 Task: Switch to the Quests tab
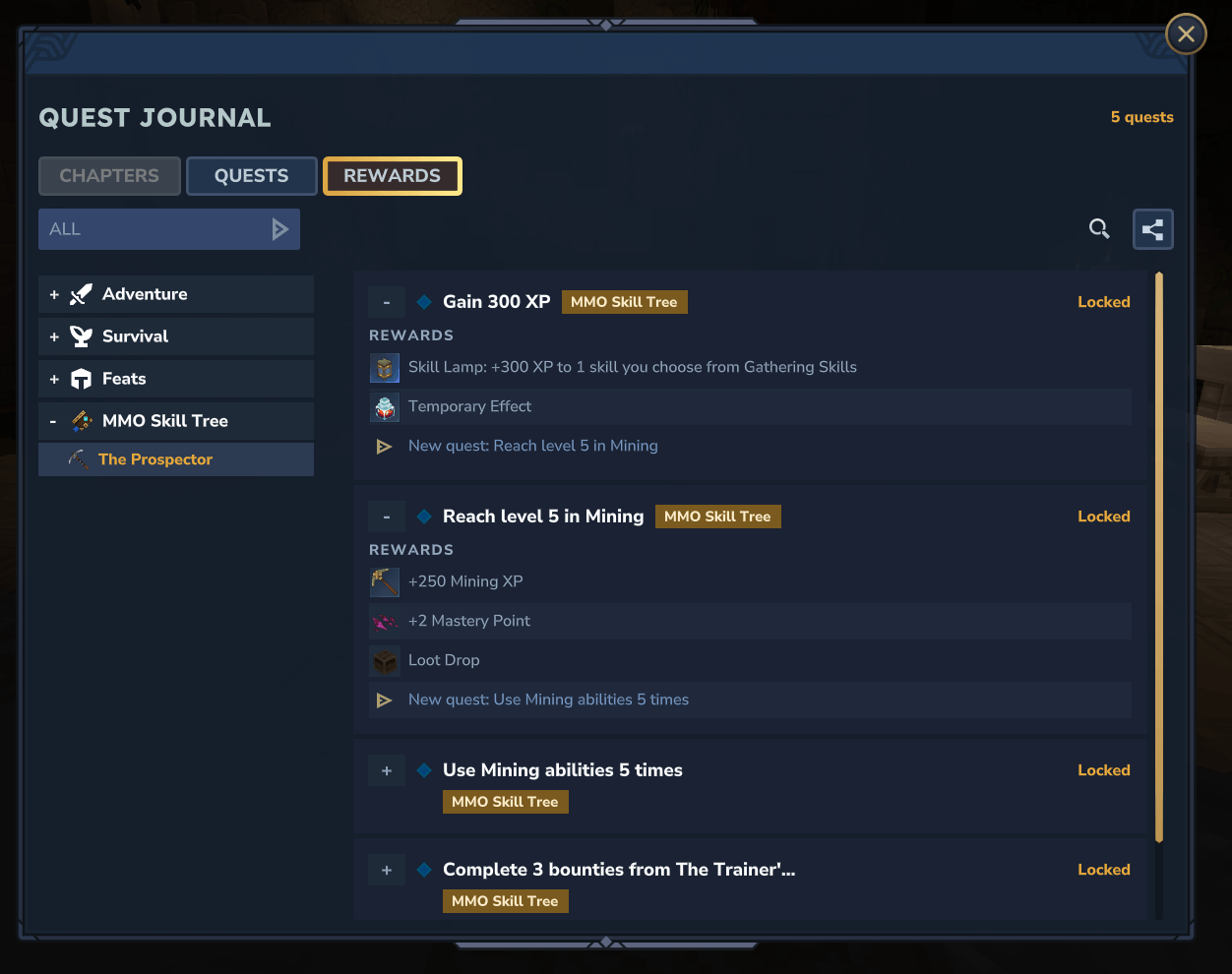click(x=252, y=176)
